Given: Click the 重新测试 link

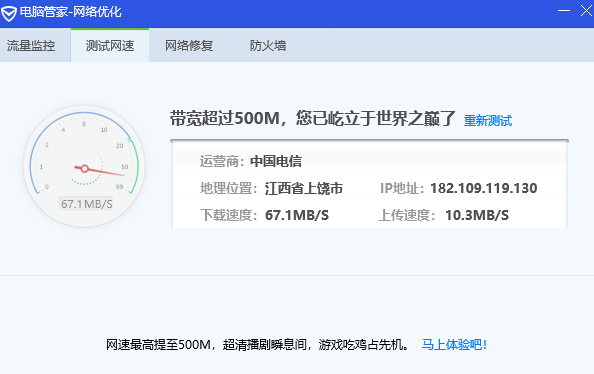Looking at the screenshot, I should 488,120.
